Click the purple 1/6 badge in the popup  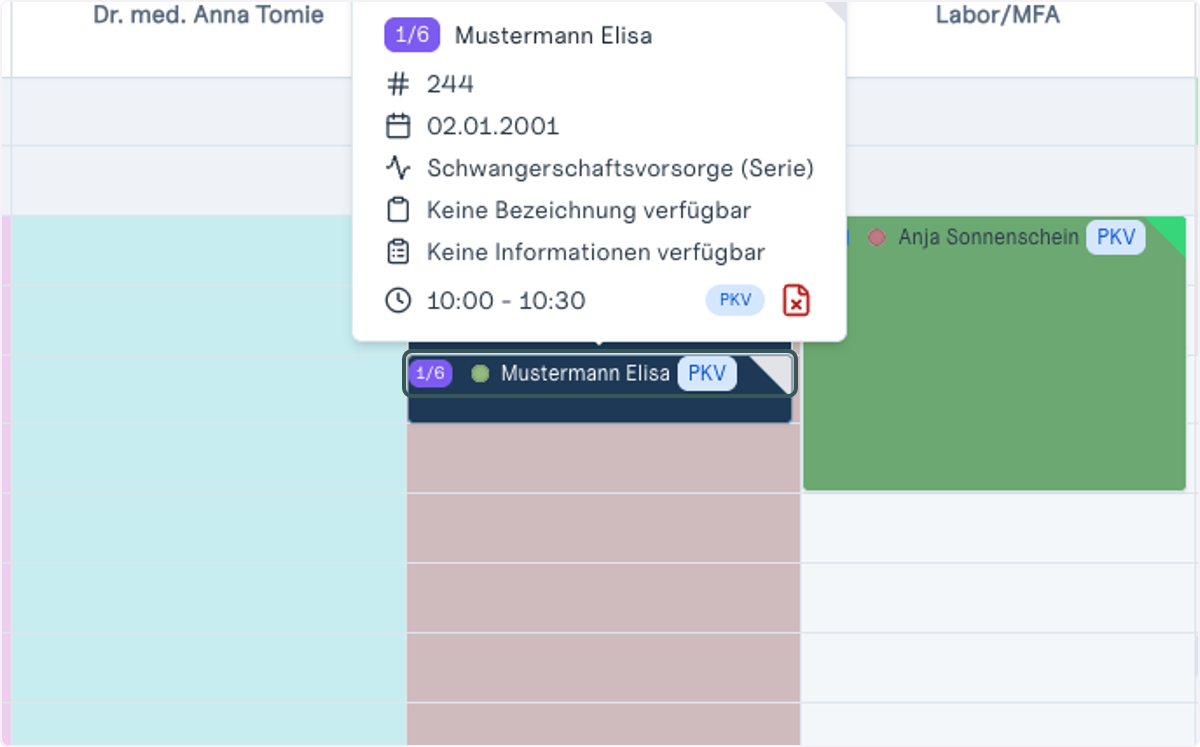click(412, 35)
